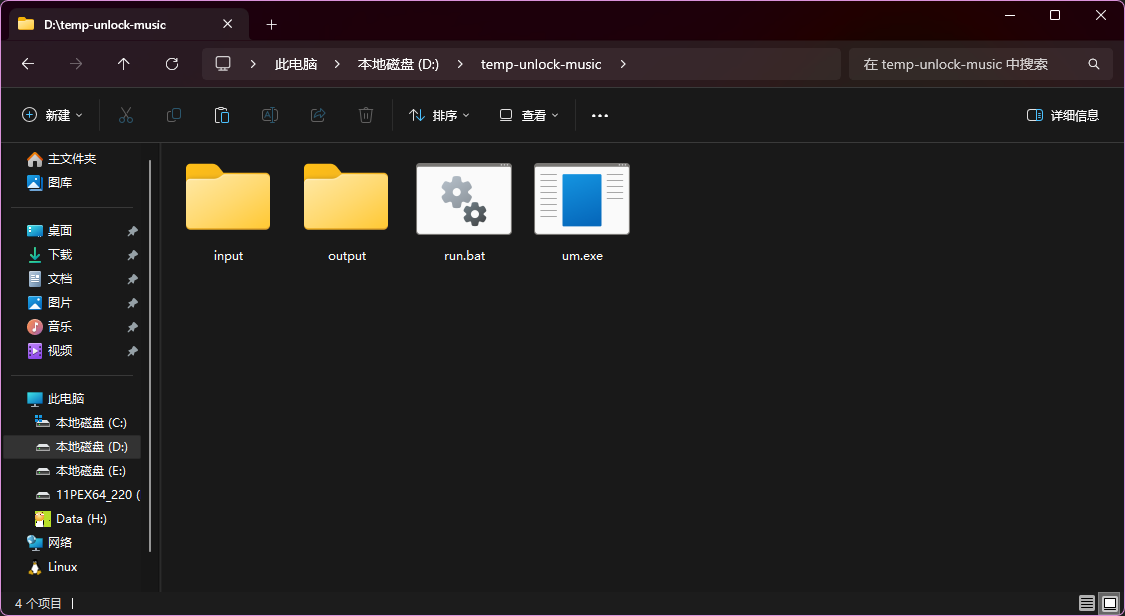
Task: Click the Refresh icon in navigation bar
Action: [x=172, y=64]
